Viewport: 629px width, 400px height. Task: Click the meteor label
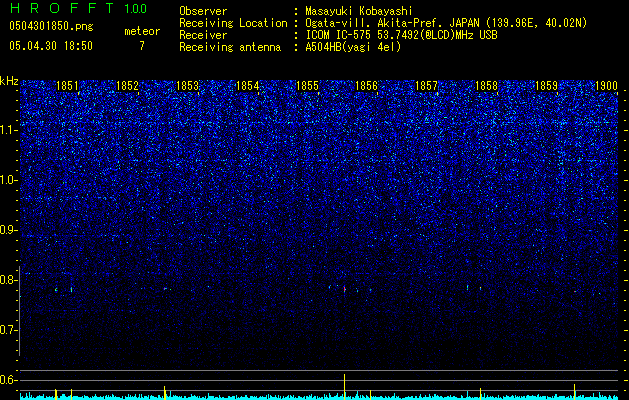[x=142, y=31]
